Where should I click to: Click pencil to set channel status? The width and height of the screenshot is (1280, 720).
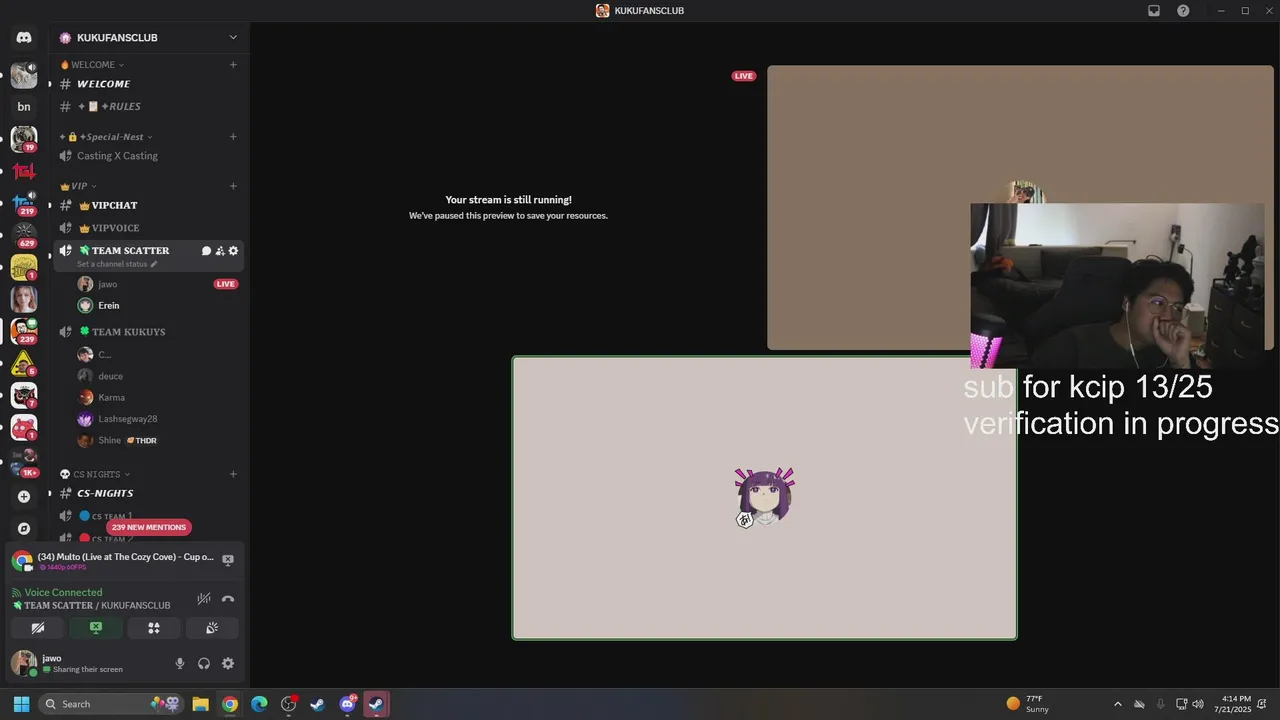[x=154, y=264]
